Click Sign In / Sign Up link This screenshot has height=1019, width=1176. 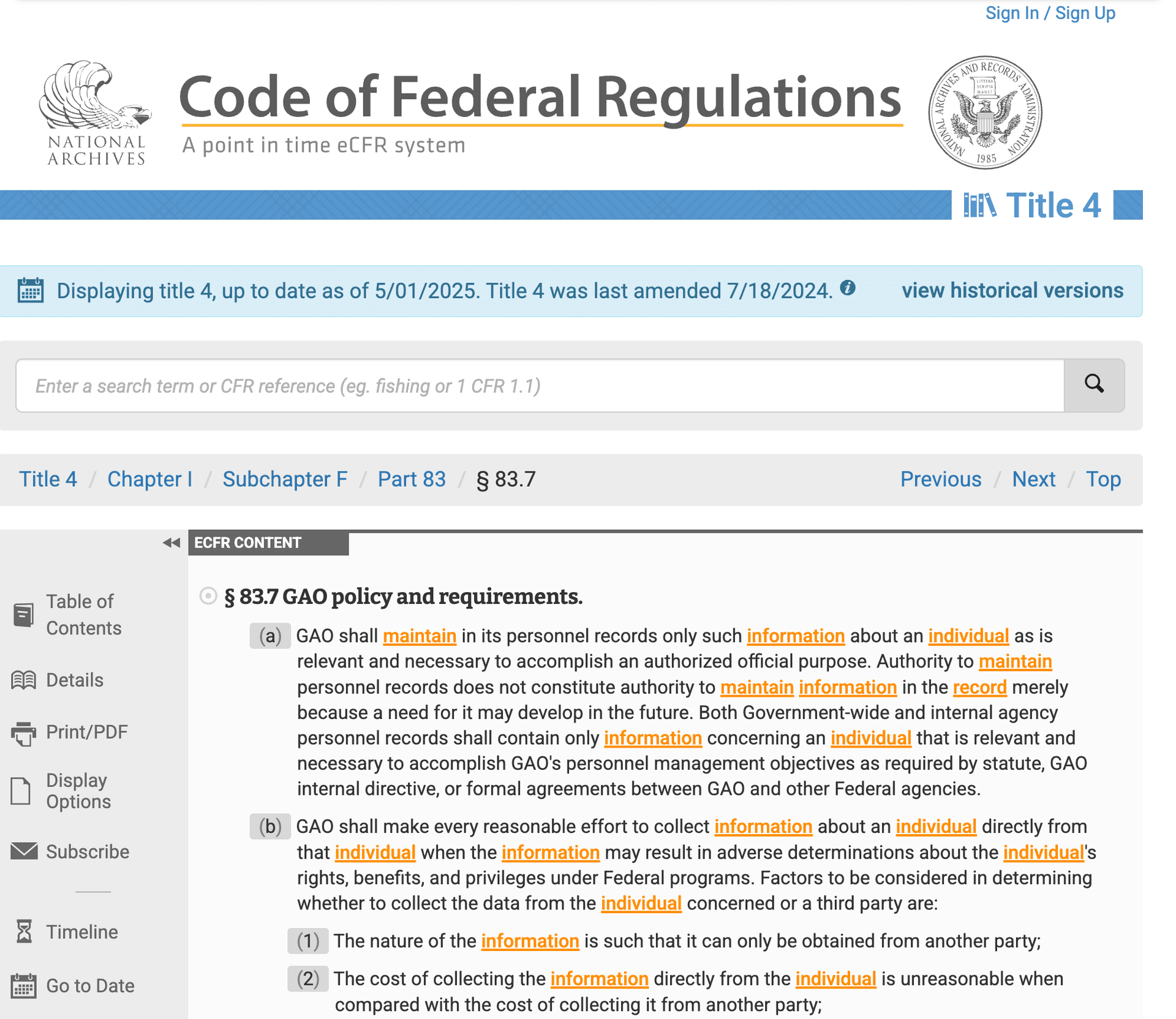tap(1050, 13)
